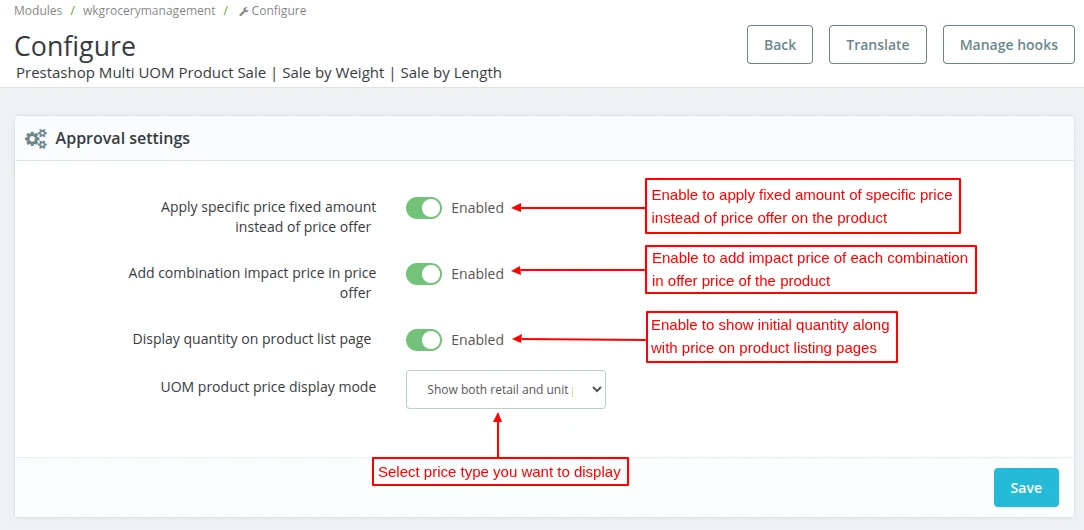Click the Approval settings gears icon
The height and width of the screenshot is (530, 1084).
click(36, 139)
